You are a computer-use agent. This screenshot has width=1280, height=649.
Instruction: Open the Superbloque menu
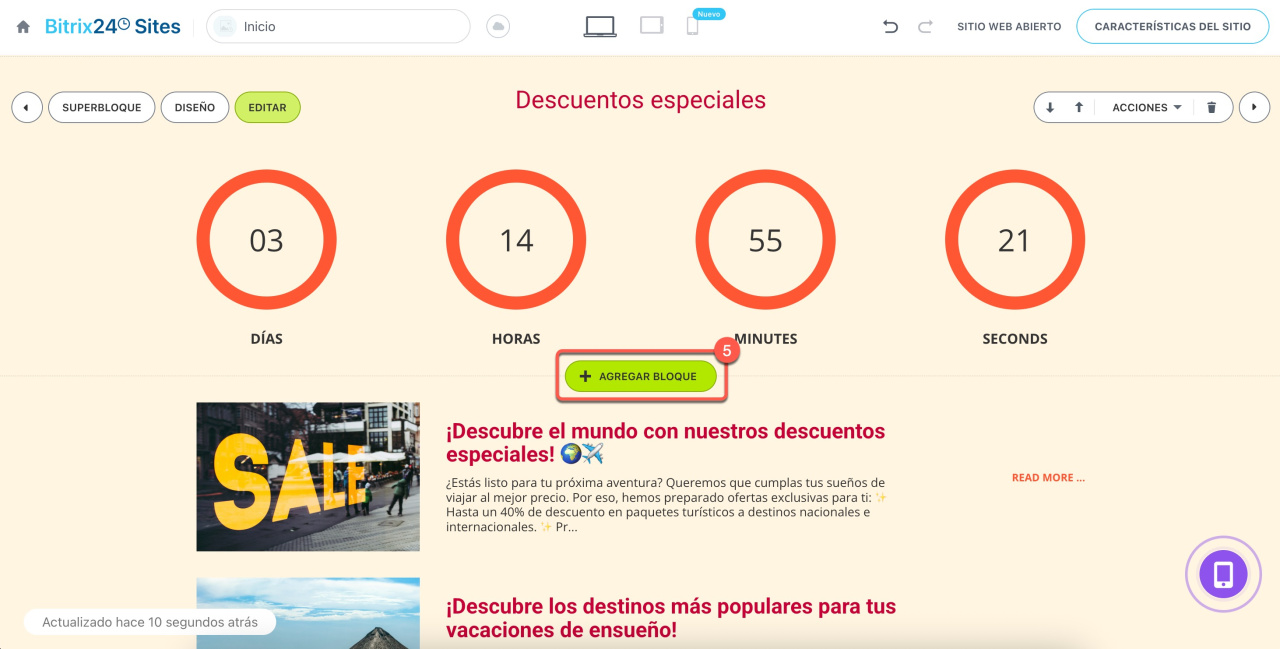tap(101, 107)
